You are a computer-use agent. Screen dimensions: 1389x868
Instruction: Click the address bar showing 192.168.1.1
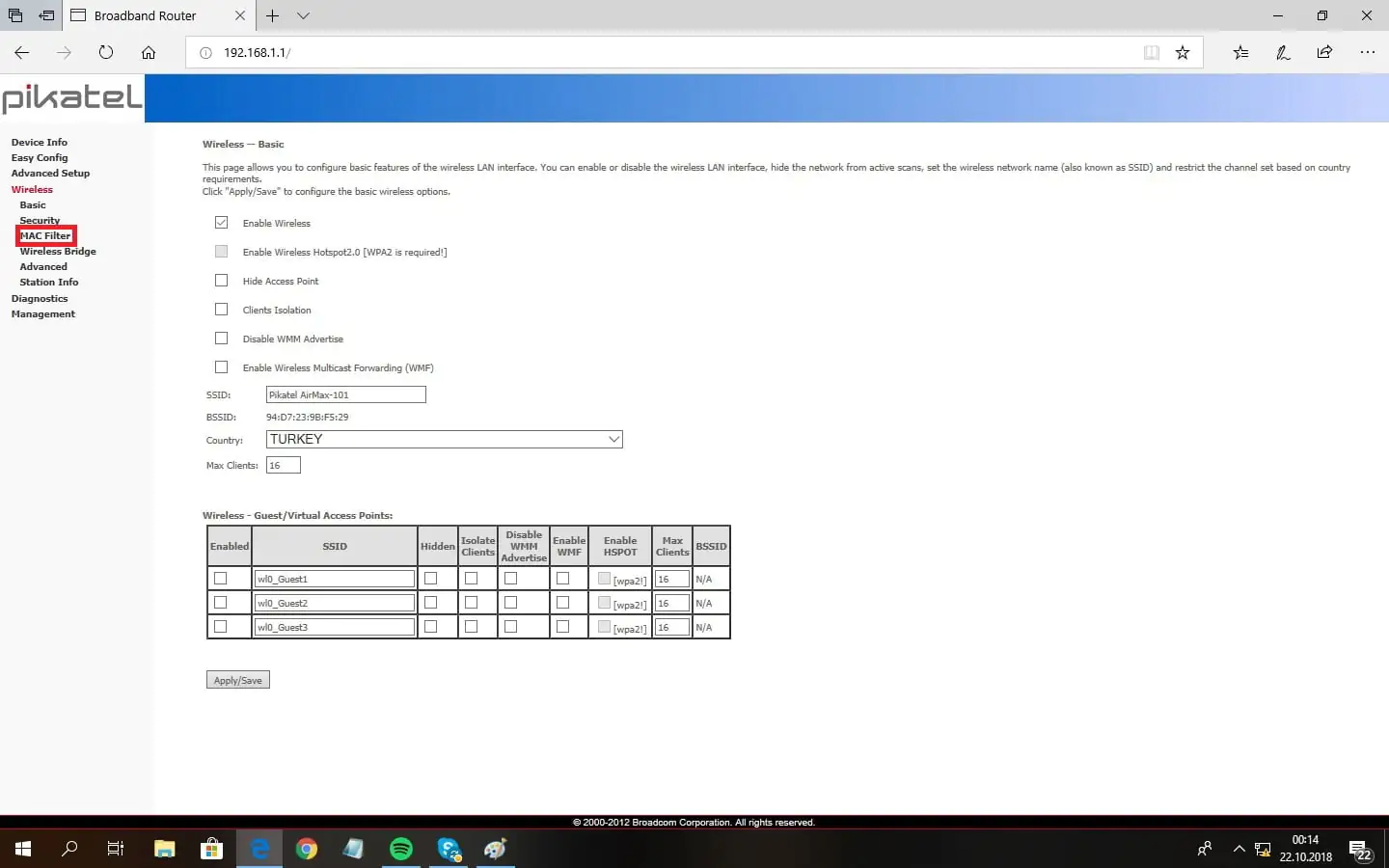[666, 53]
